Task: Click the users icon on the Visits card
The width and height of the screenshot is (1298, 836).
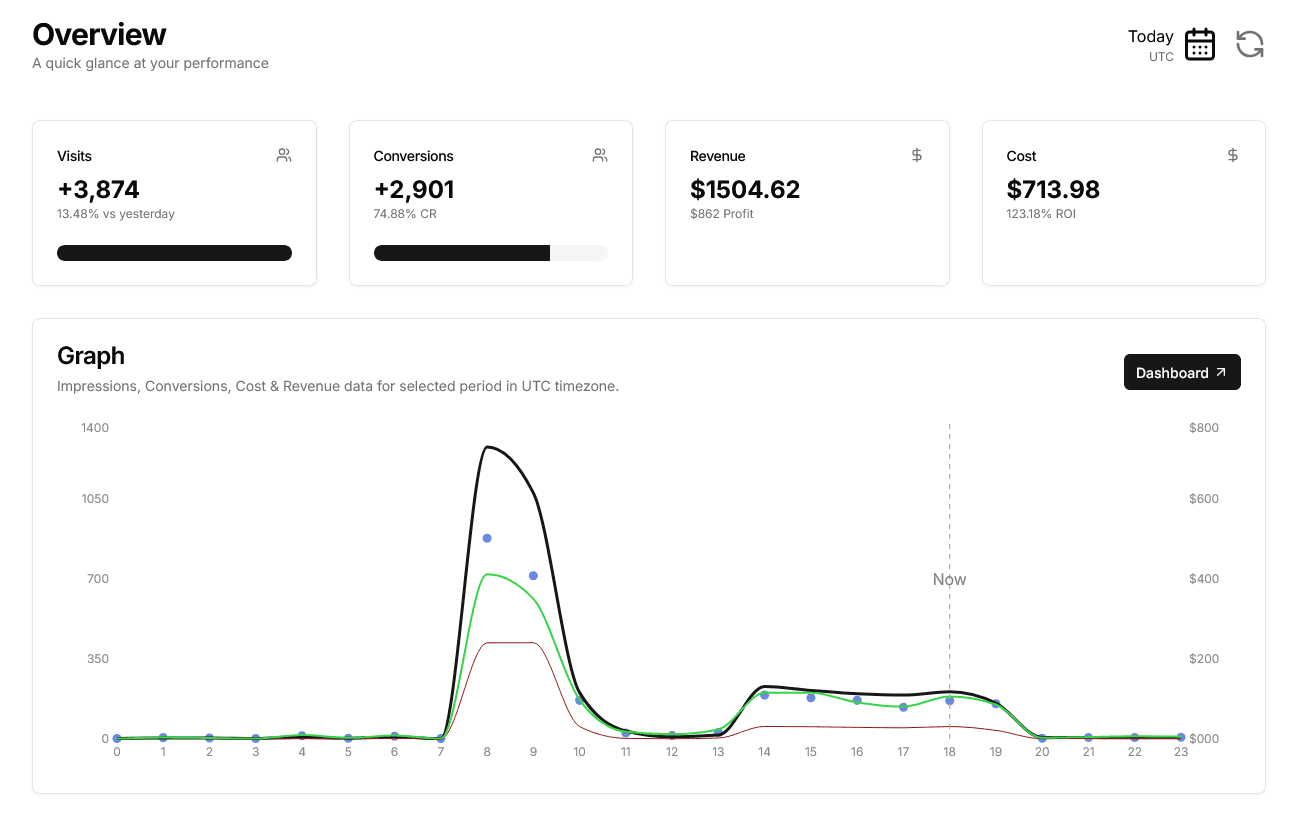Action: click(283, 155)
